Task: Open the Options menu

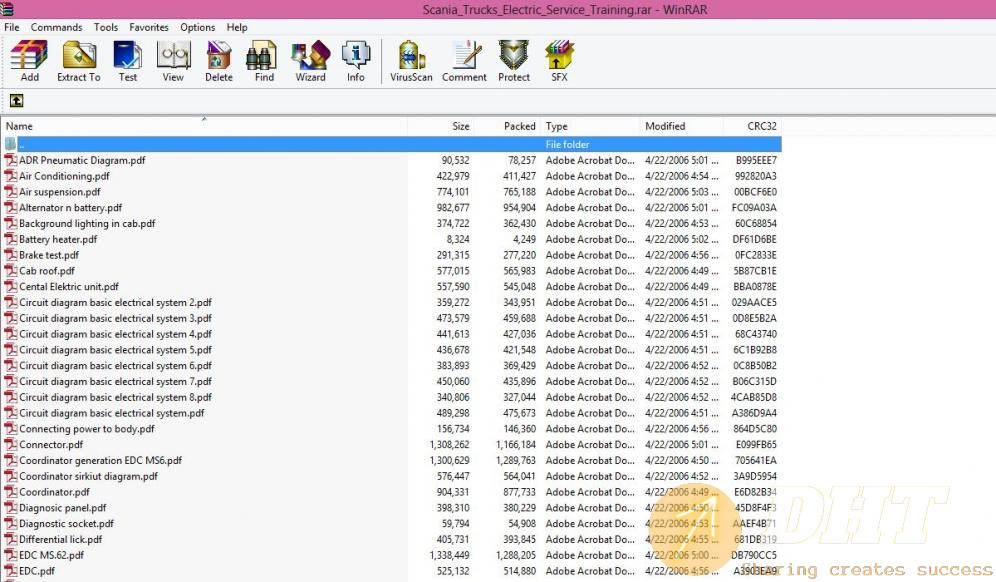Action: 198,27
